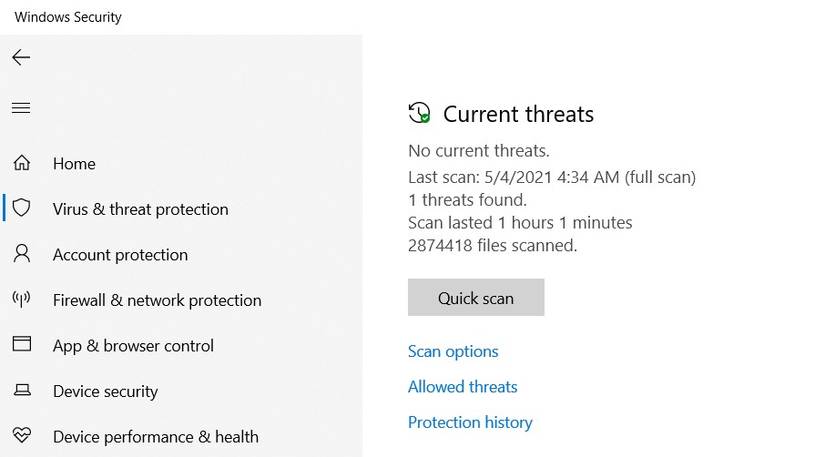Screen dimensions: 825x457
Task: Open the Protection history link
Action: (x=470, y=422)
